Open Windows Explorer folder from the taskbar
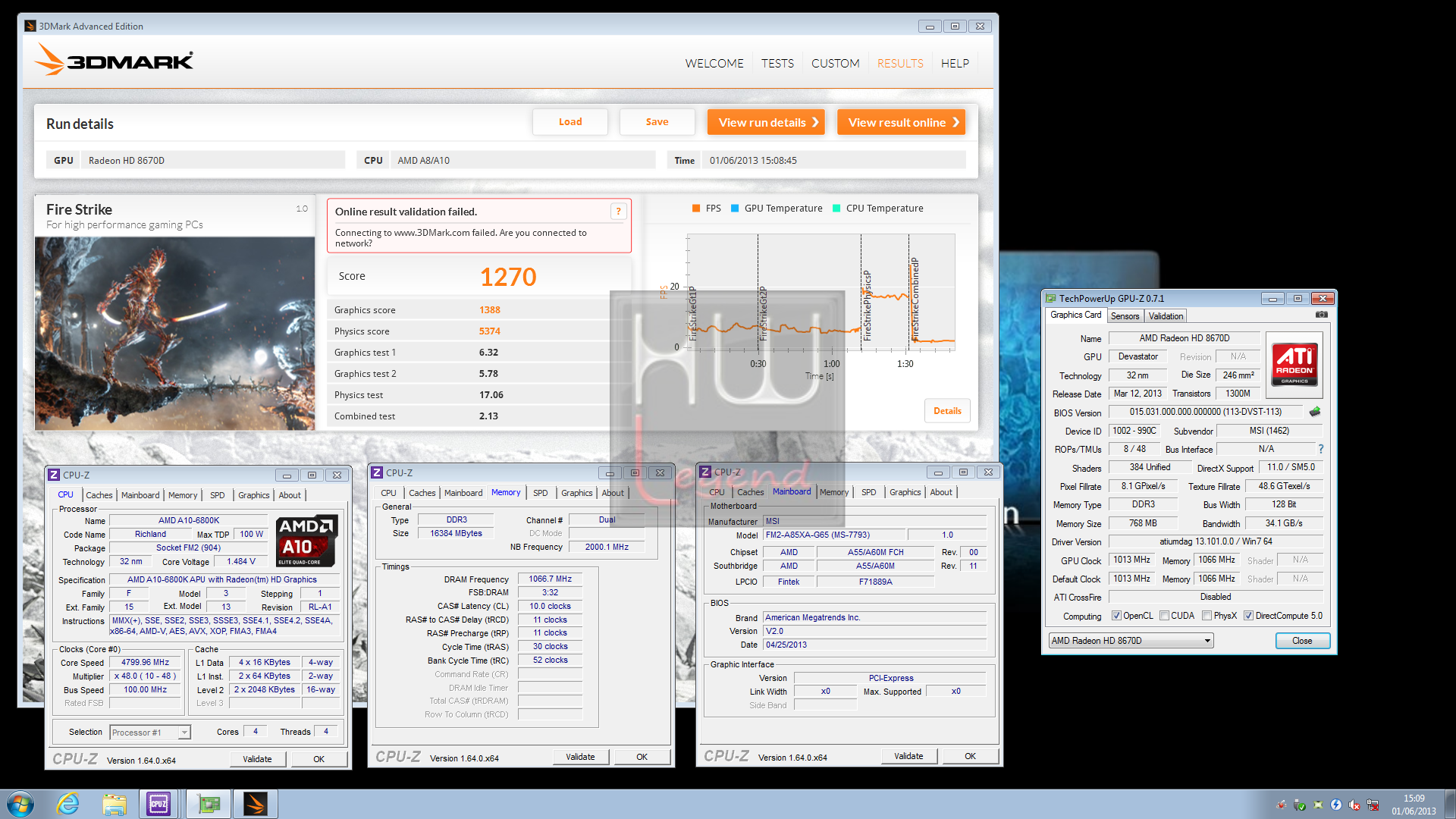Screen dimensions: 1456x819 click(115, 804)
